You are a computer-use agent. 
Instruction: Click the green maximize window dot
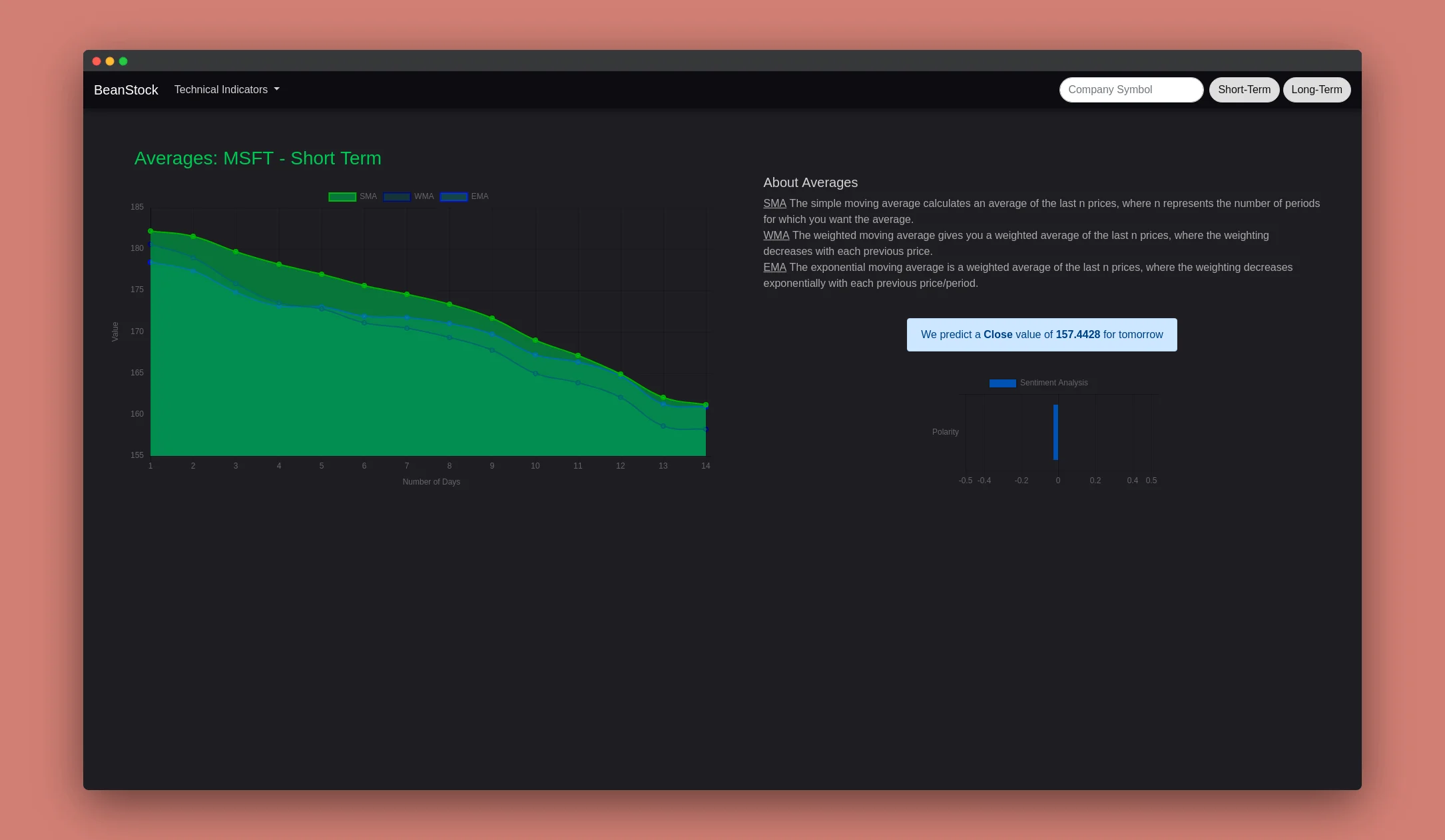pyautogui.click(x=123, y=61)
